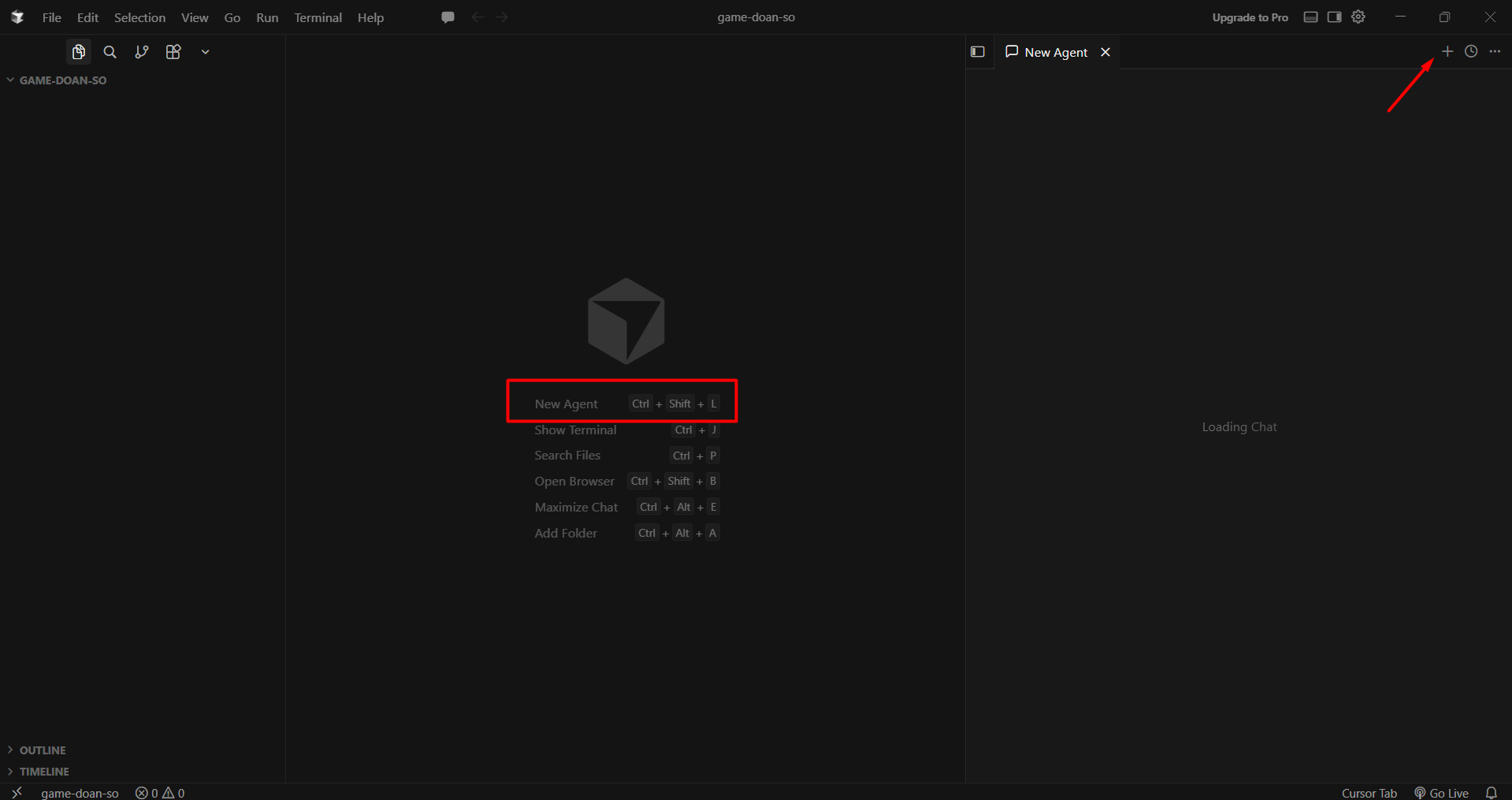This screenshot has width=1512, height=800.
Task: Create new chat with plus icon
Action: 1447,51
